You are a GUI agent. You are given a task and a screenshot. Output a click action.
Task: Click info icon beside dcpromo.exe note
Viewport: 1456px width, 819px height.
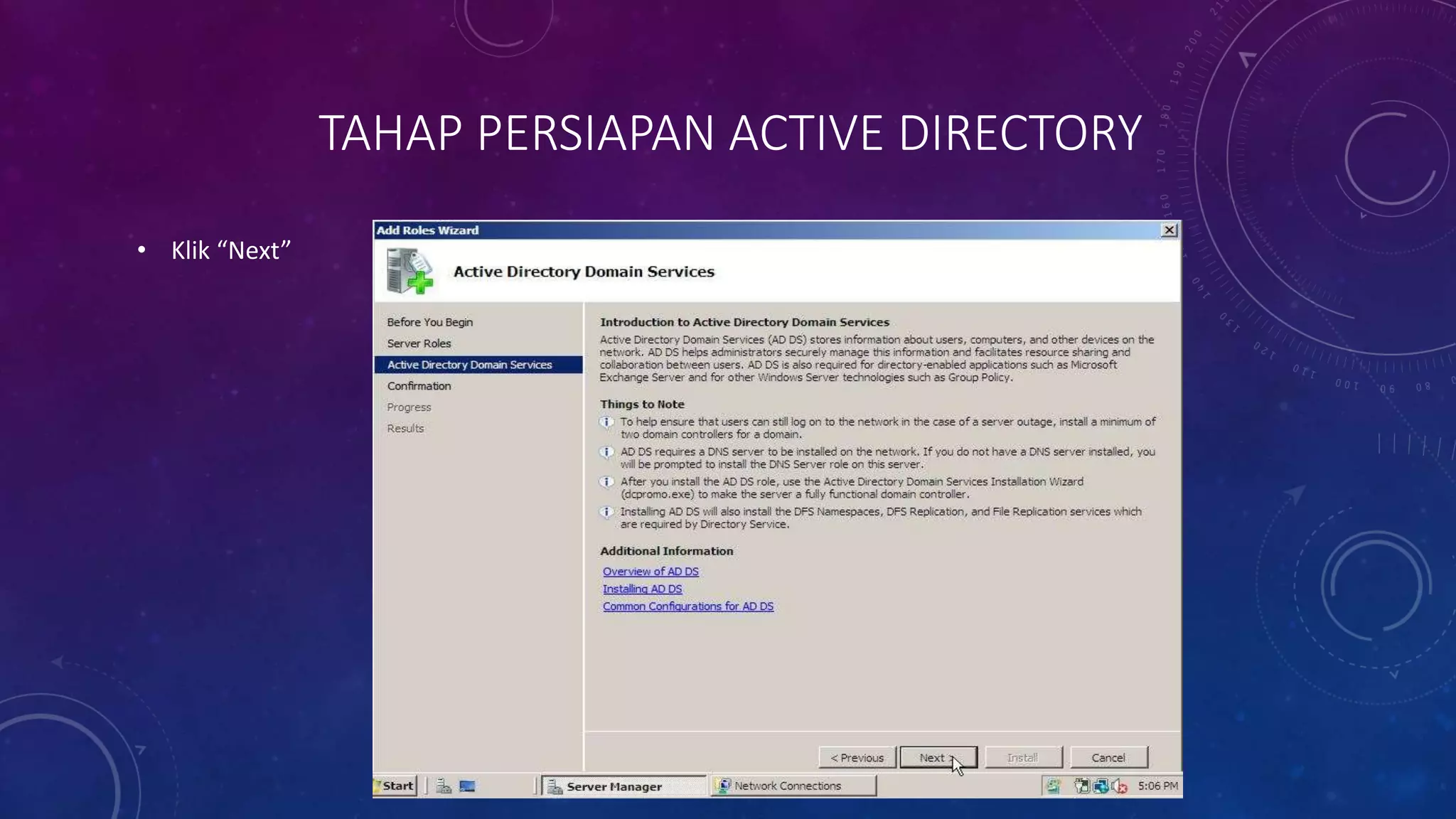pos(606,482)
